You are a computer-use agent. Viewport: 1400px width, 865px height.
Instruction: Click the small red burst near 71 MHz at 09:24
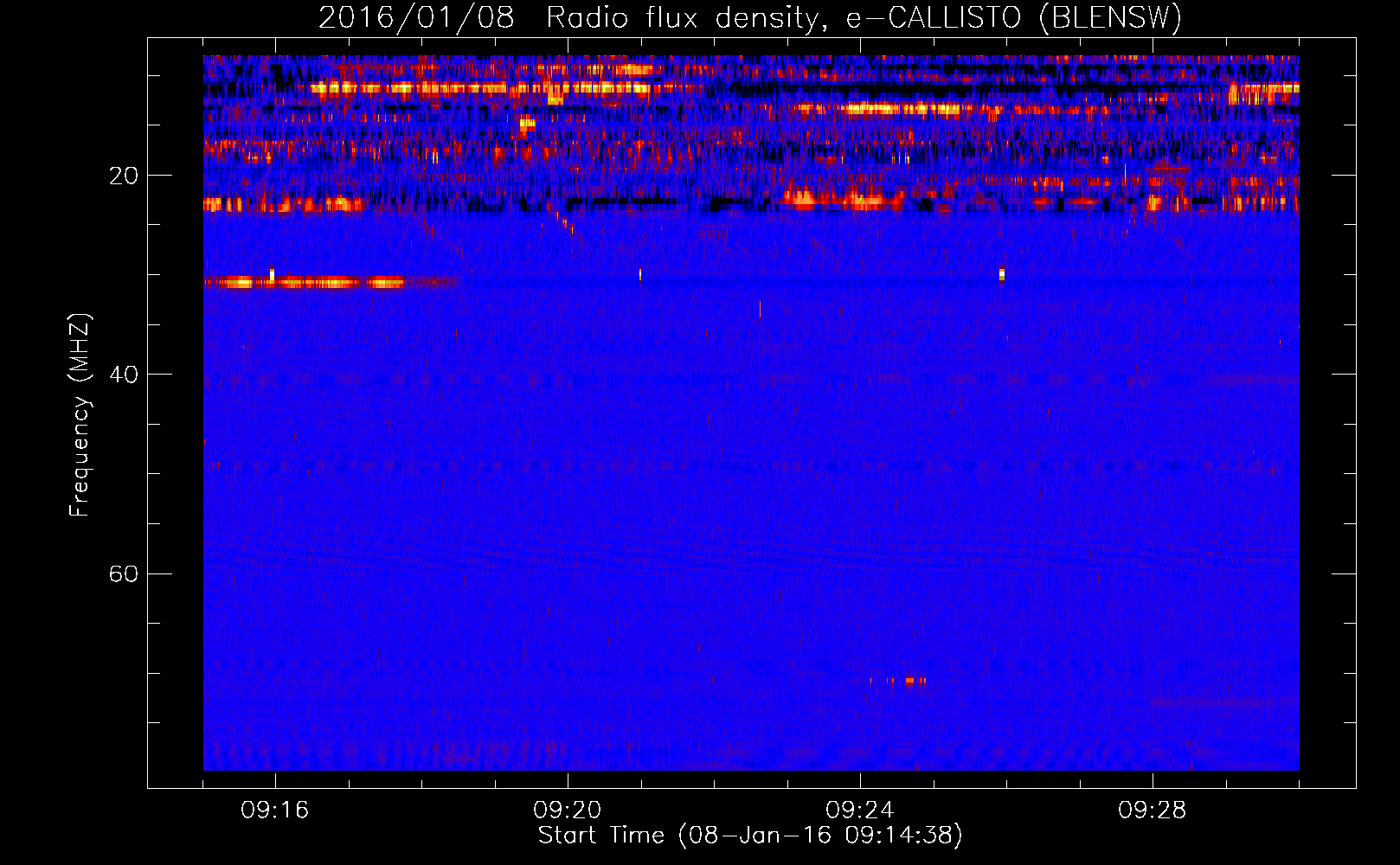tap(899, 682)
